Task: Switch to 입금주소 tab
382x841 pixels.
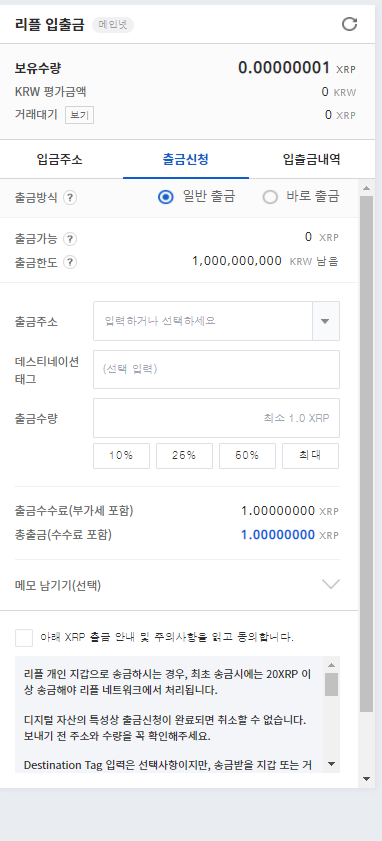Action: (x=60, y=159)
